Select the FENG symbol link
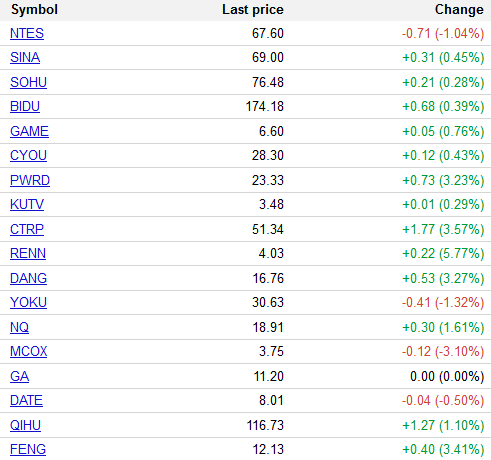Viewport: 491px width, 460px height. click(28, 449)
